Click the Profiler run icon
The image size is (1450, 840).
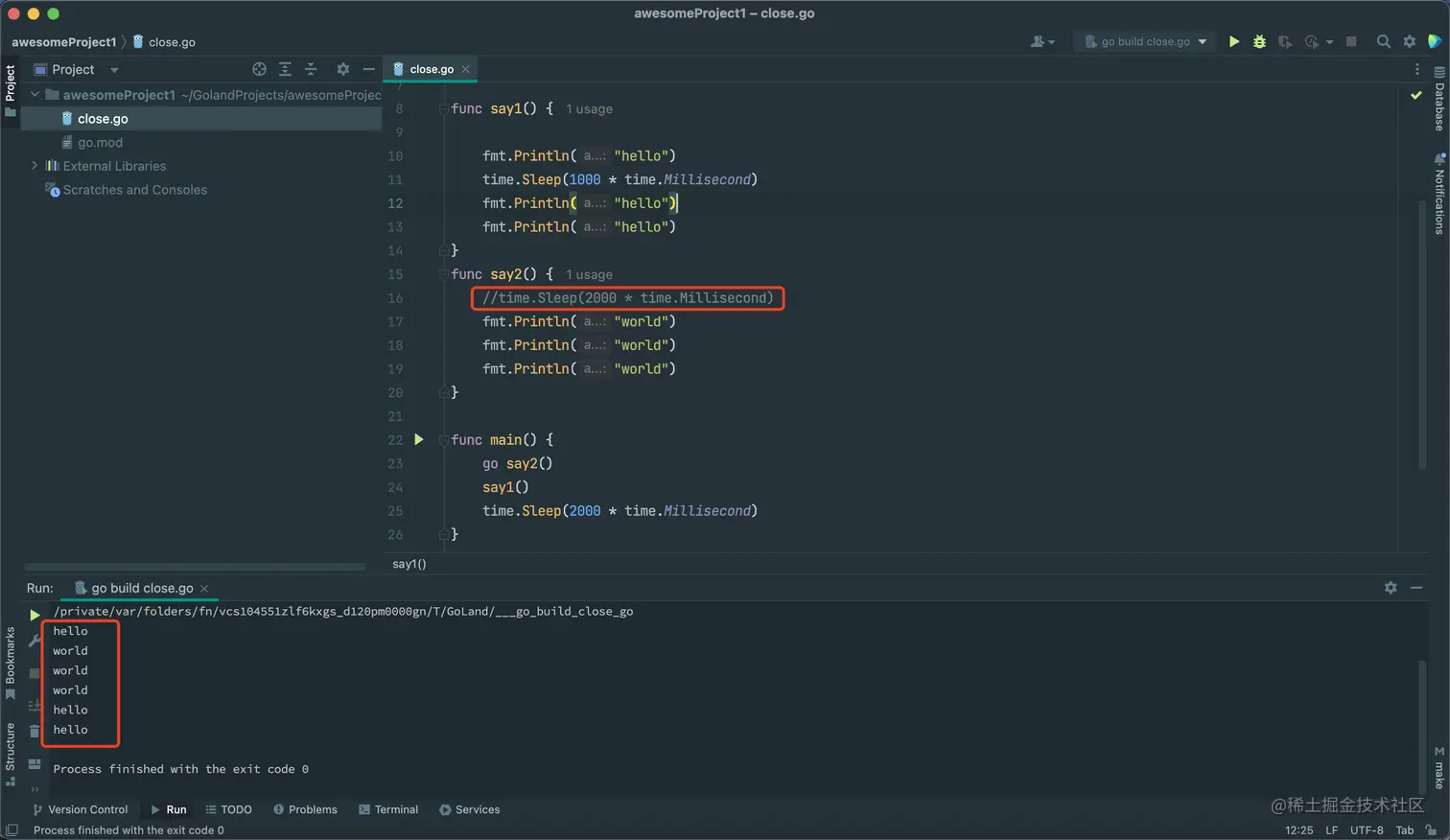(1311, 41)
